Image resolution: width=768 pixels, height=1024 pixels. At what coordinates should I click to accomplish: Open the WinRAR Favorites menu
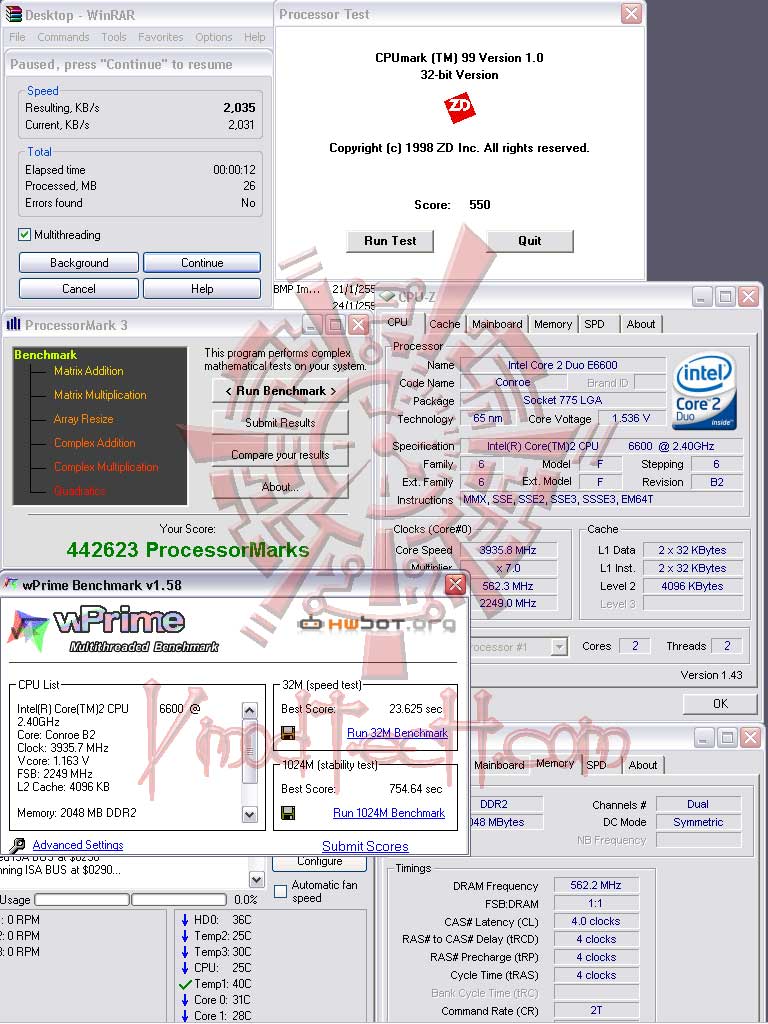(161, 37)
